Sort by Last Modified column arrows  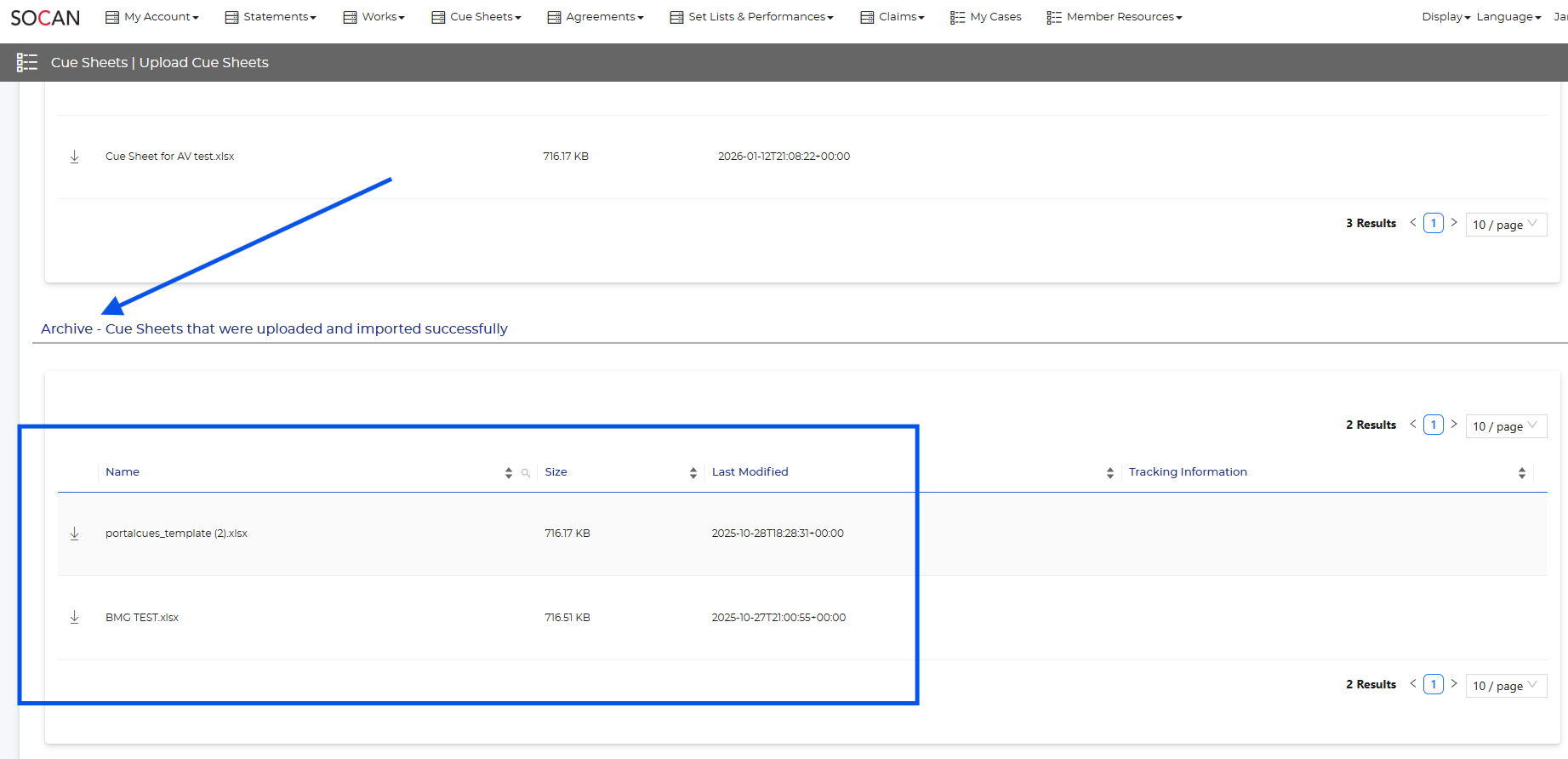tap(1110, 473)
